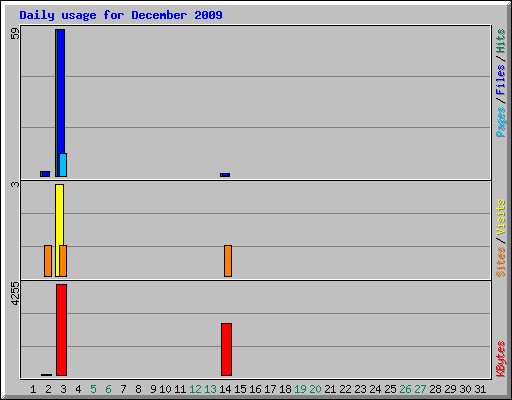Select the orange sites bar for day 3
The width and height of the screenshot is (512, 400).
[x=63, y=261]
